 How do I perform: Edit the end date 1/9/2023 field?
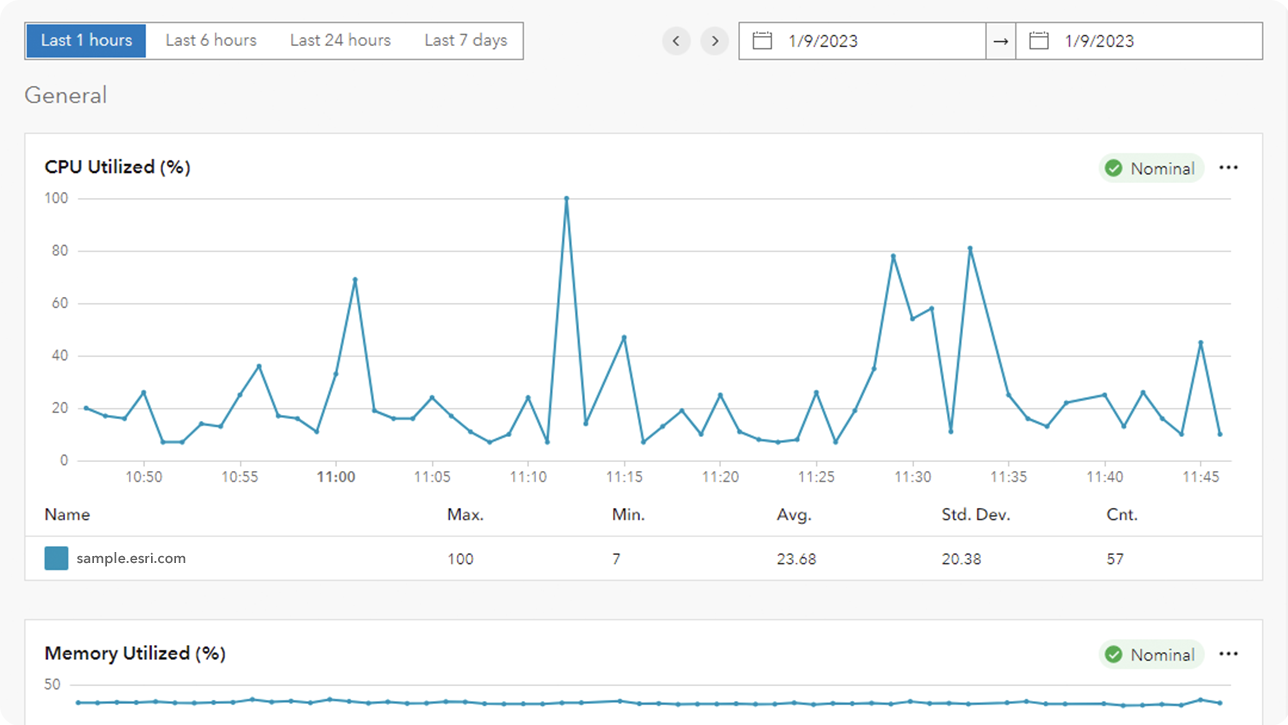click(1139, 41)
